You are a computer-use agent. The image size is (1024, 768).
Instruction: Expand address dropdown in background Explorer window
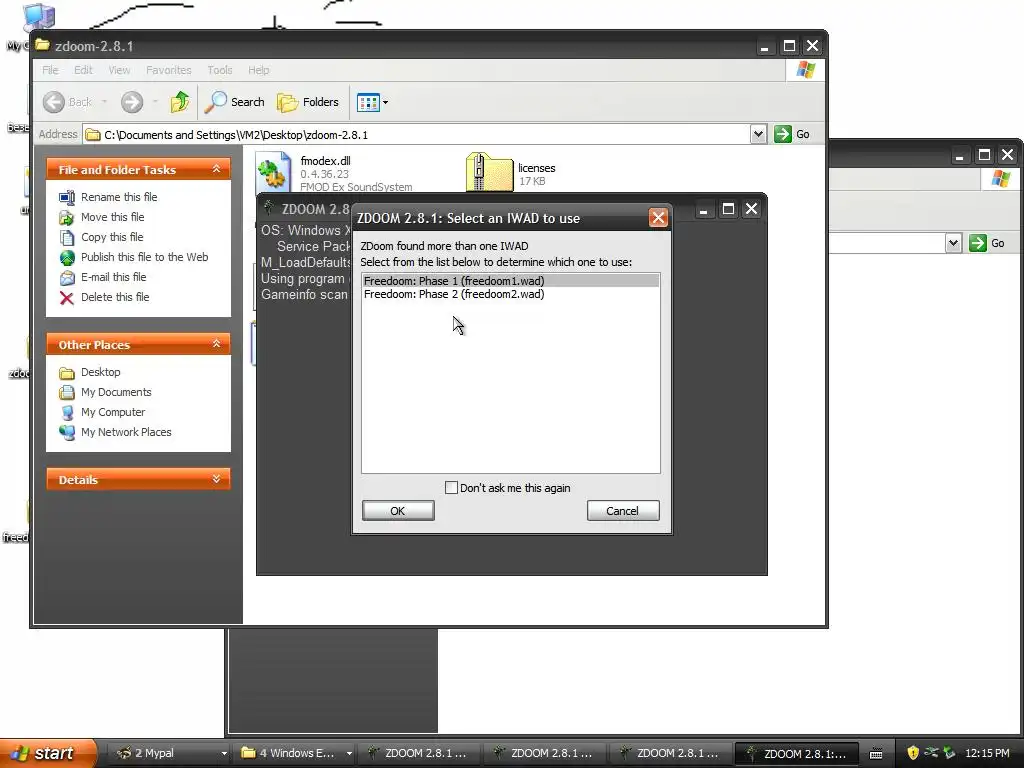pyautogui.click(x=953, y=243)
